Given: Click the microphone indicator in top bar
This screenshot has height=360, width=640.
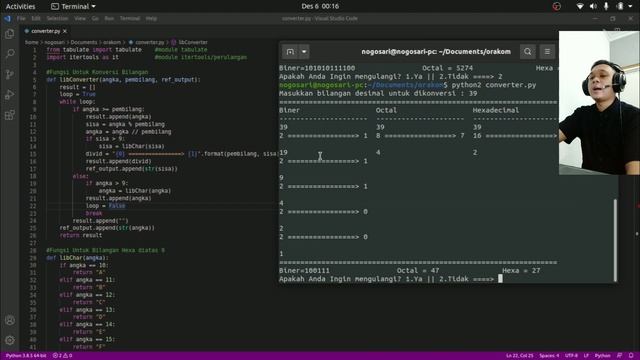Looking at the screenshot, I should (606, 6).
